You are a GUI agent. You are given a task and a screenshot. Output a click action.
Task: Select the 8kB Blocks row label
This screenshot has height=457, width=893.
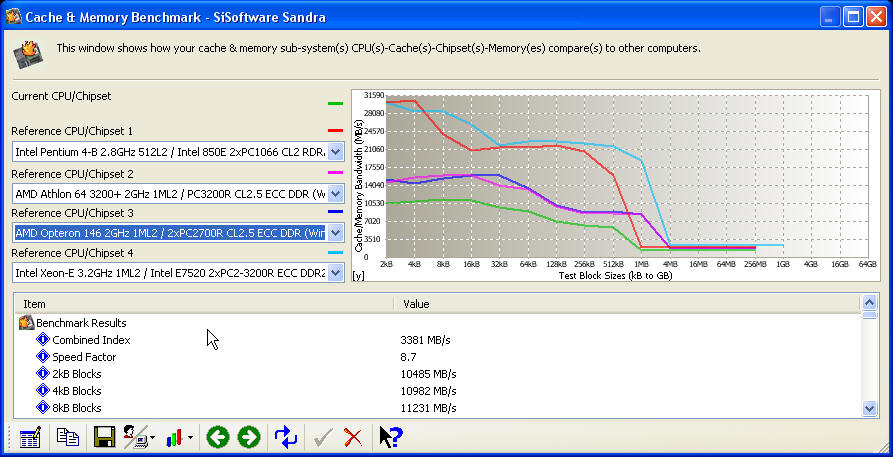pyautogui.click(x=77, y=409)
